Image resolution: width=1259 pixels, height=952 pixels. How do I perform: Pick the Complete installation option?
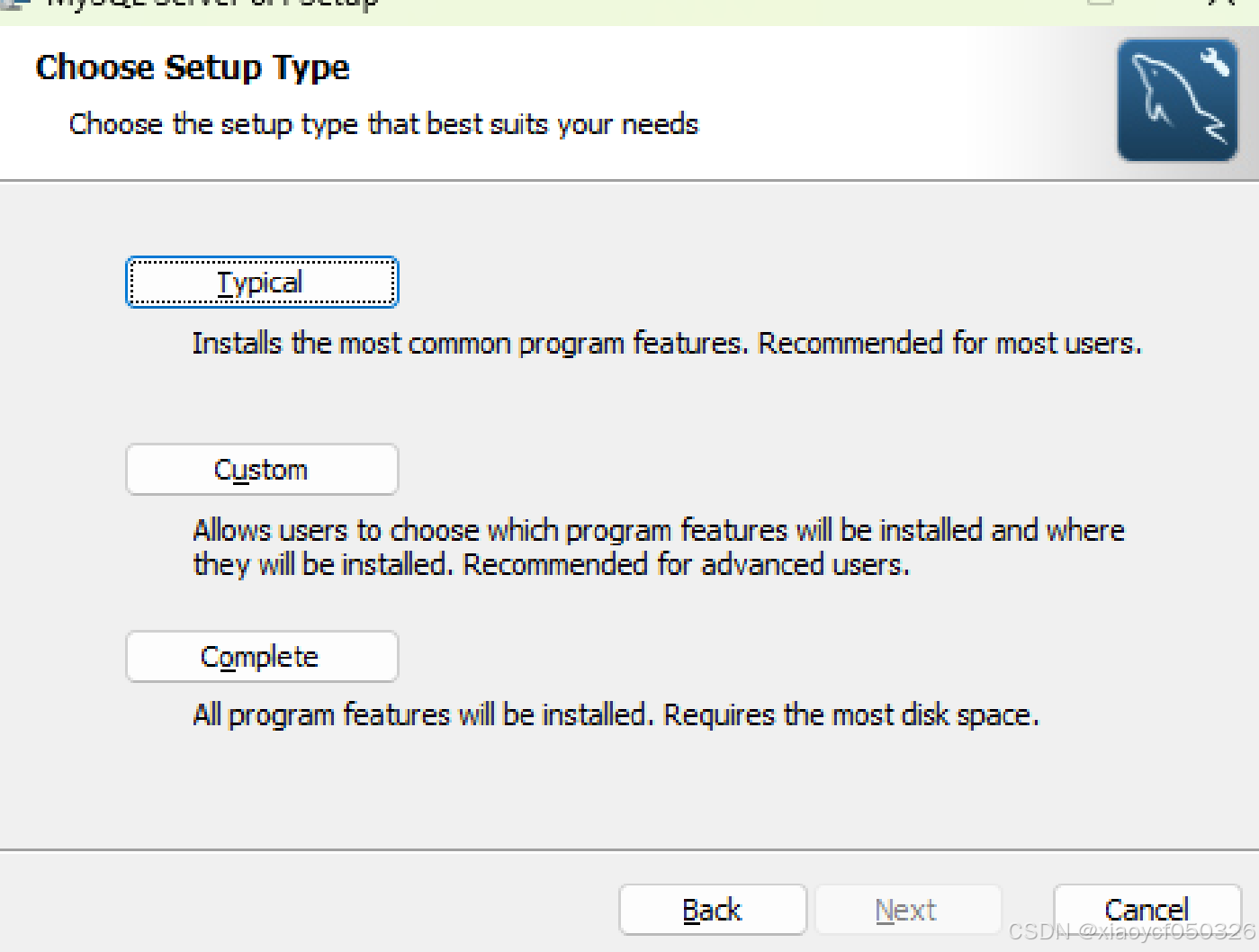point(262,657)
